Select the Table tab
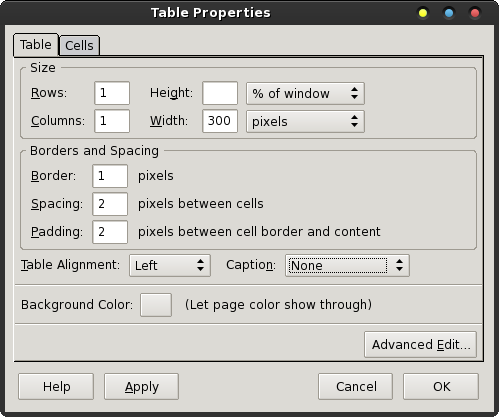This screenshot has height=417, width=499. (x=36, y=45)
